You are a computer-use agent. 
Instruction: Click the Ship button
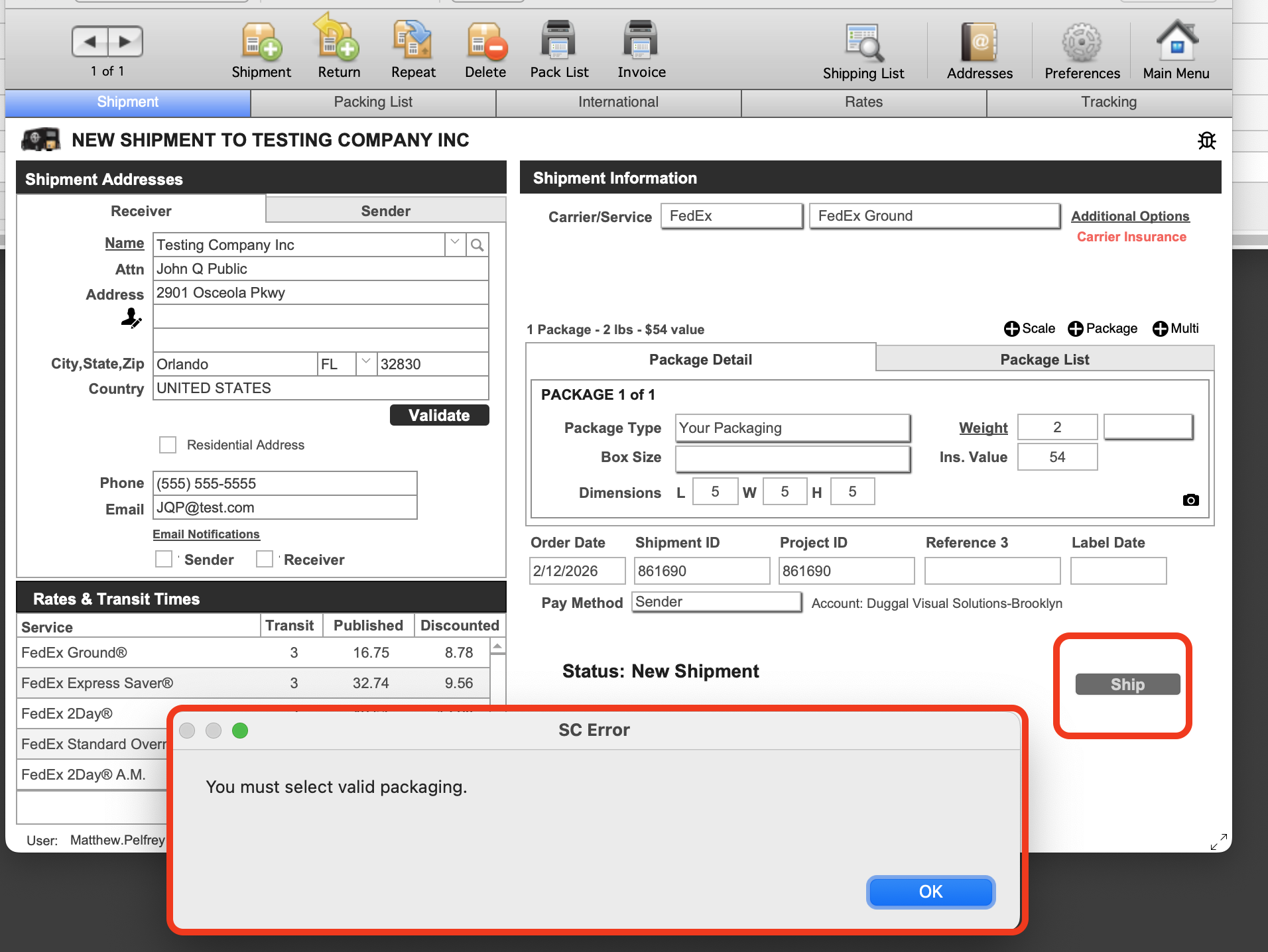tap(1127, 685)
